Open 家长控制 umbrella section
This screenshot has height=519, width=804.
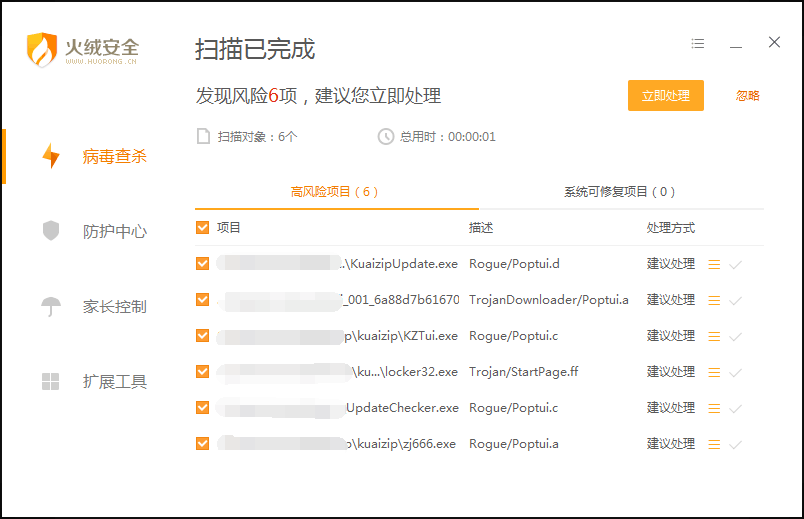[51, 306]
